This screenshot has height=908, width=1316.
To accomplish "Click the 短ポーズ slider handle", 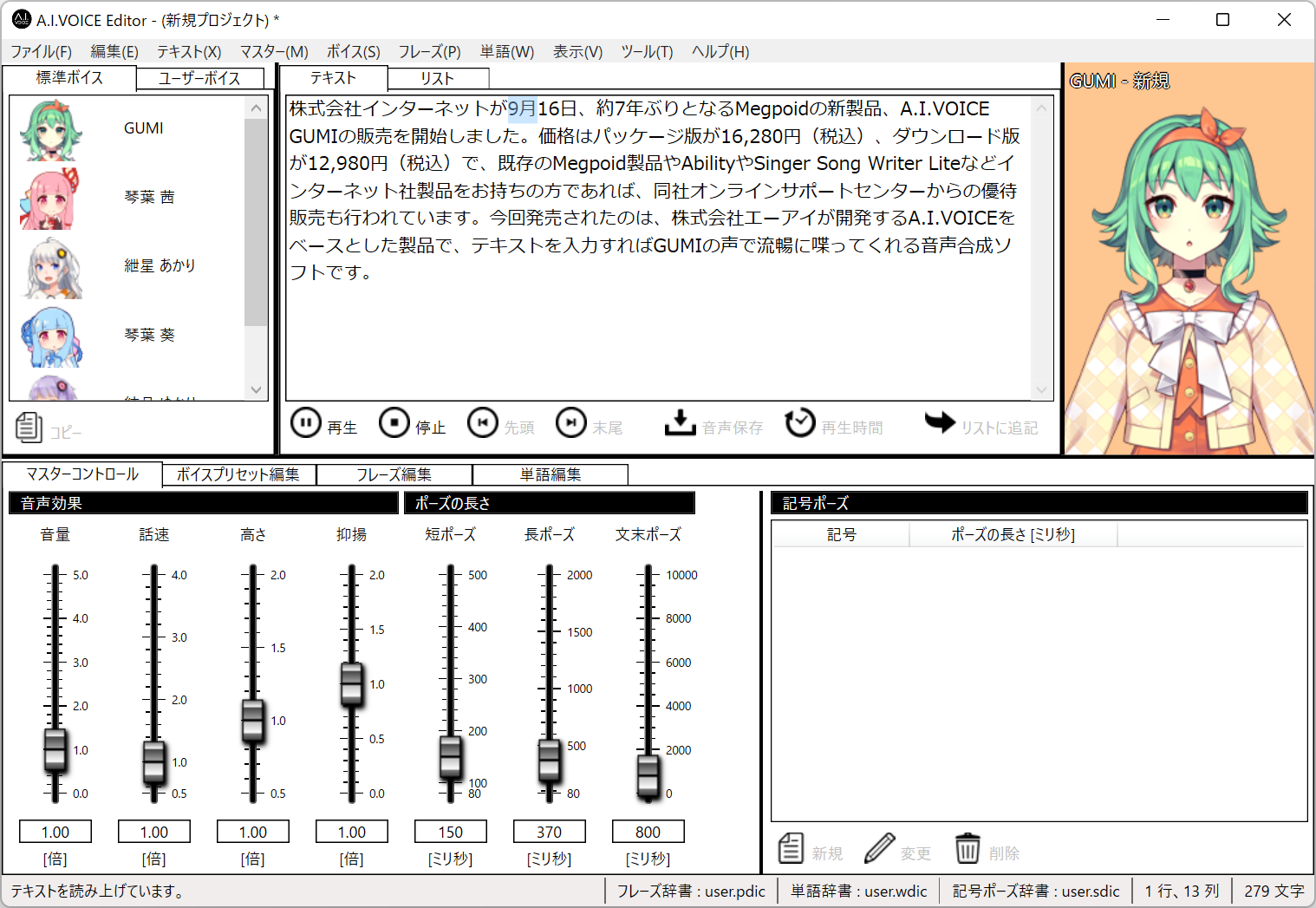I will [x=450, y=757].
